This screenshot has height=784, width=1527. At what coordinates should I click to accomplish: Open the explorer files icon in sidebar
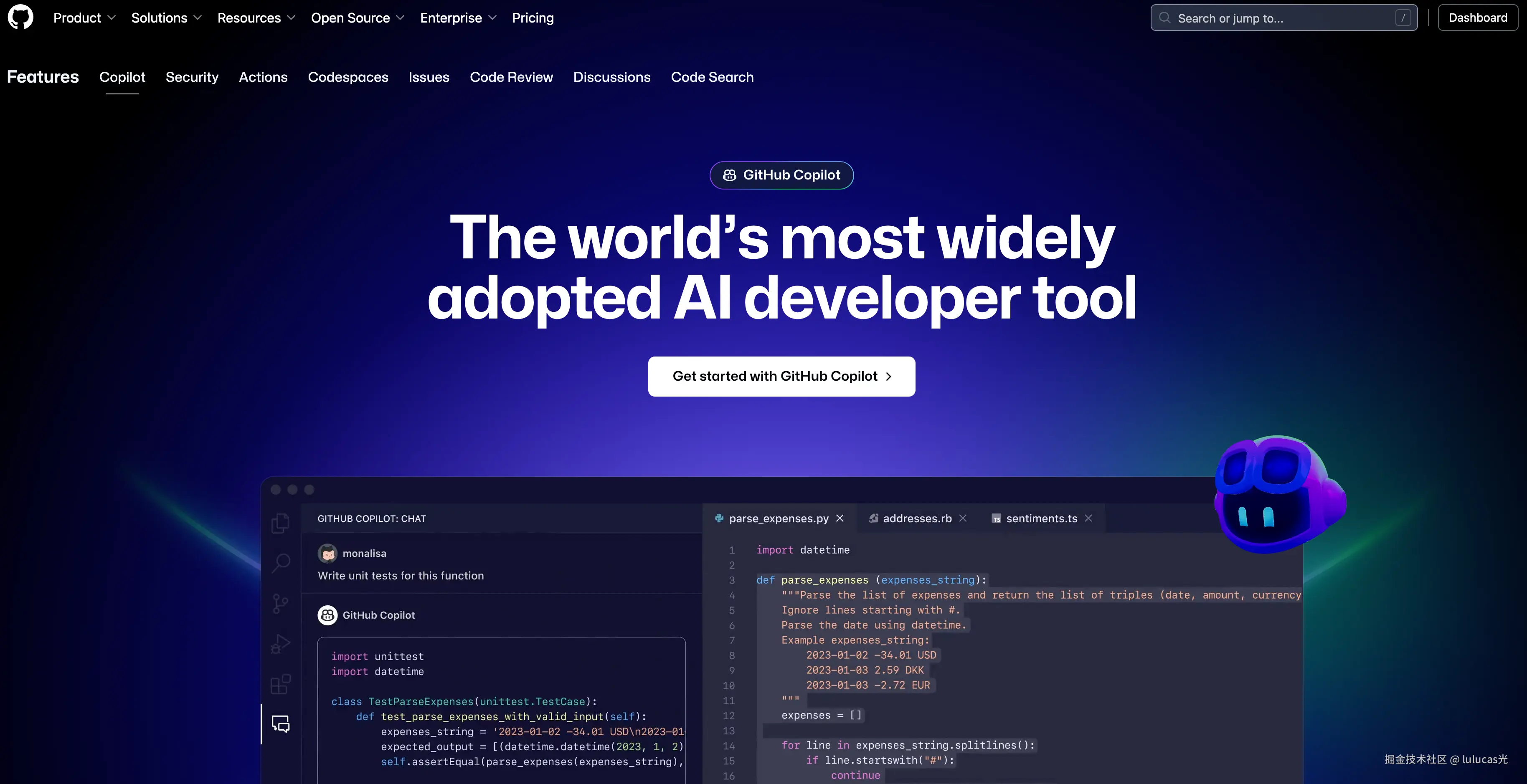pyautogui.click(x=280, y=523)
